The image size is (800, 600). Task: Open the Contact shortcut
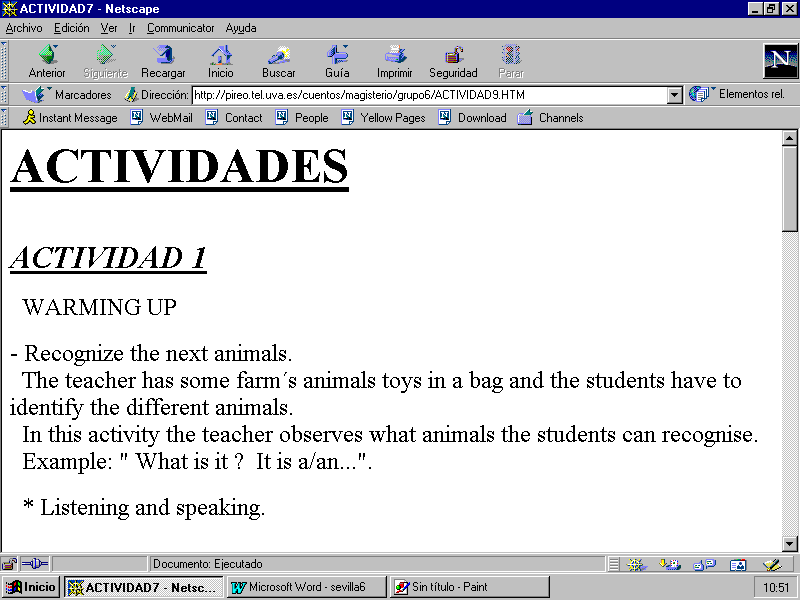coord(234,118)
